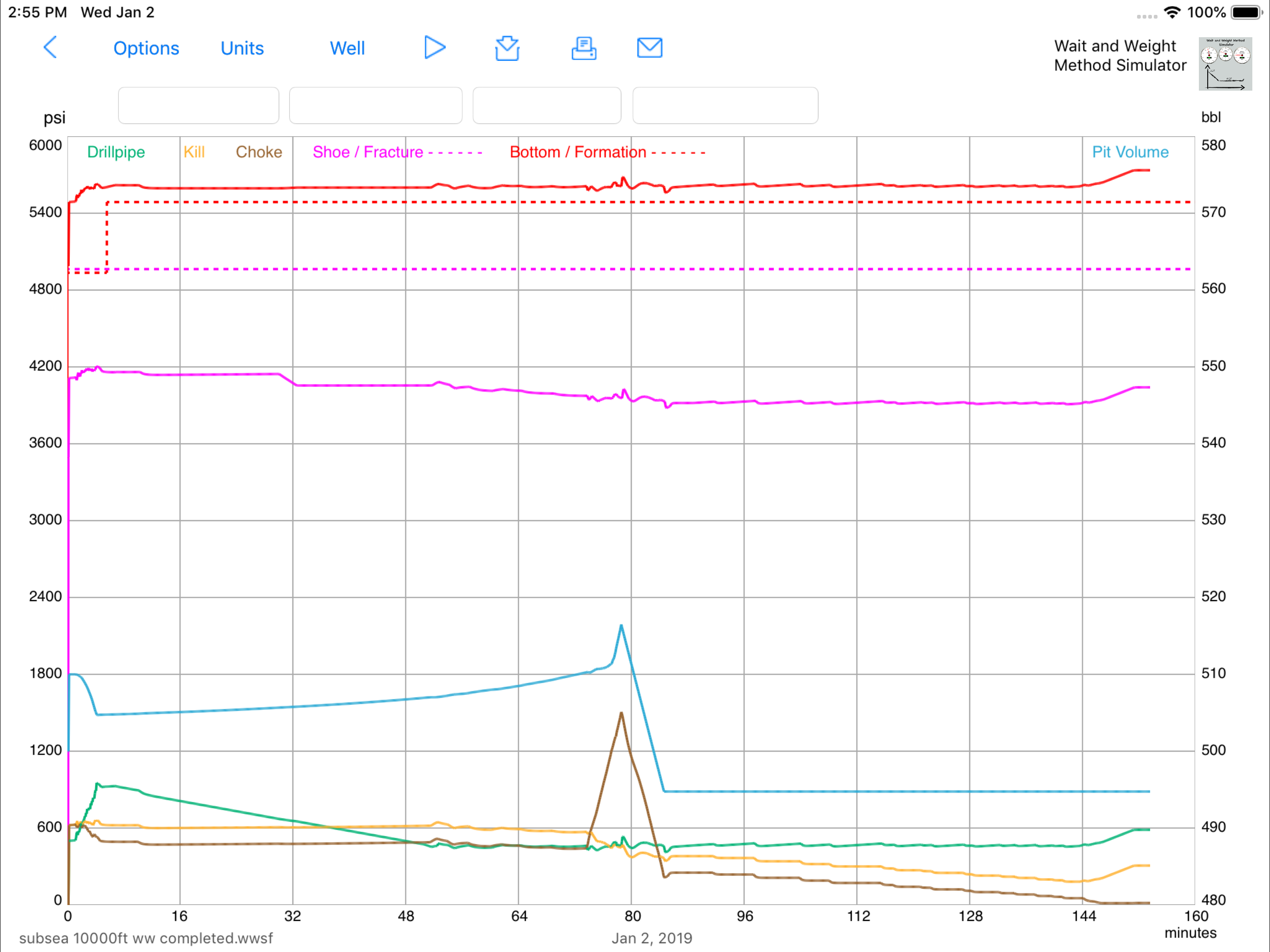Toggle the Choke legend label
This screenshot has width=1270, height=952.
point(258,152)
